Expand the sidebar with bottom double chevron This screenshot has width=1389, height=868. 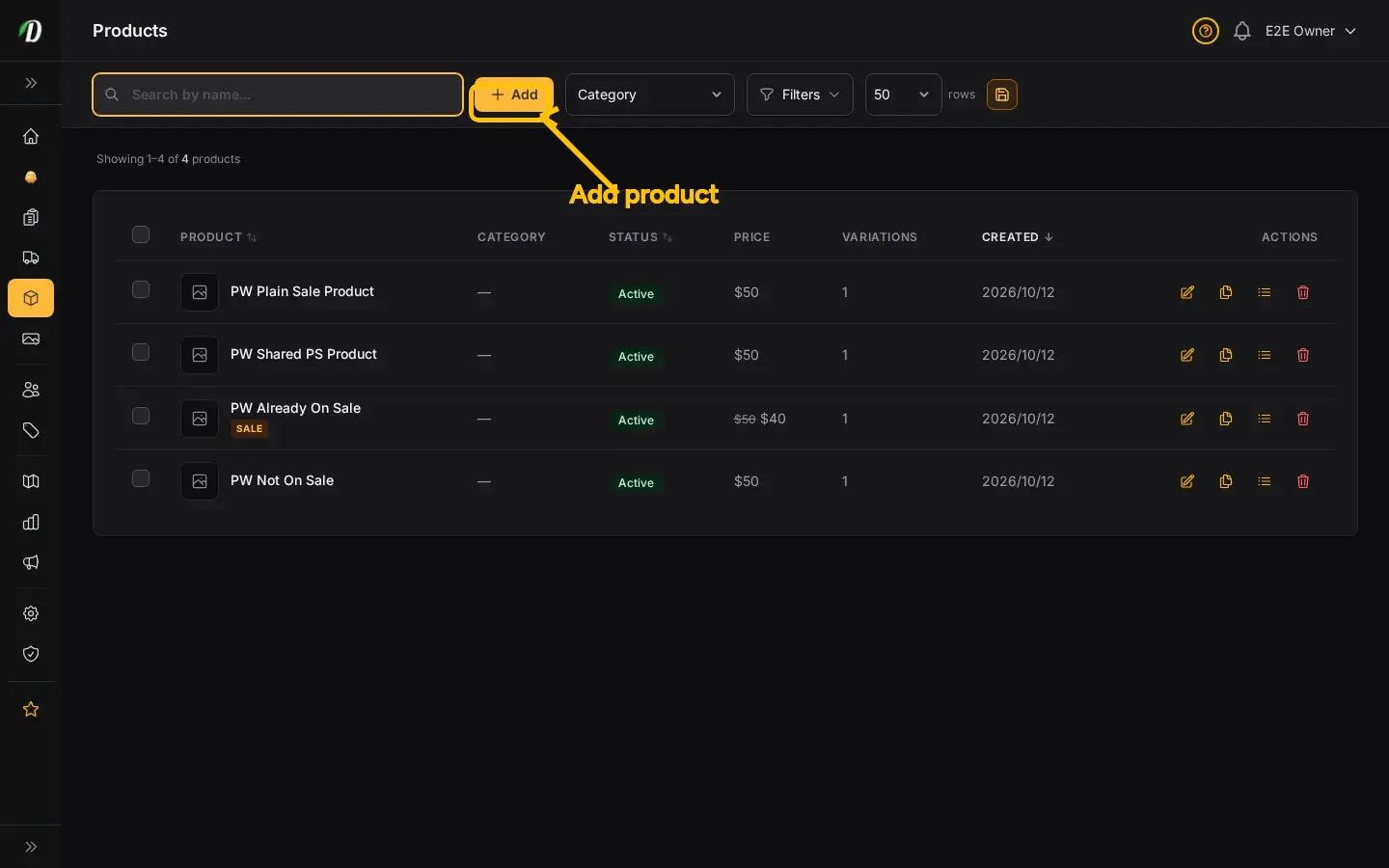31,847
